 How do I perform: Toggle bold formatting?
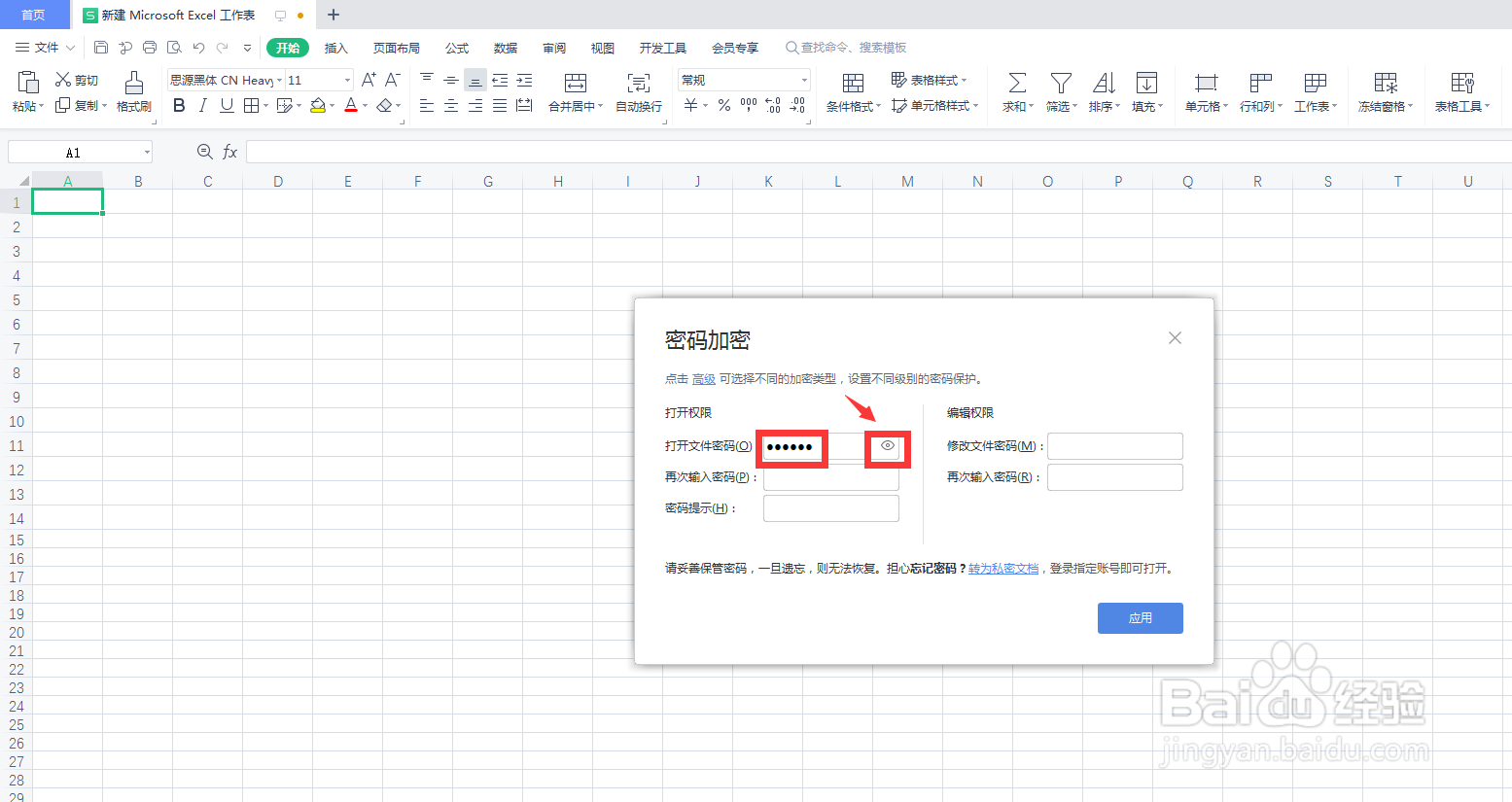click(x=179, y=105)
